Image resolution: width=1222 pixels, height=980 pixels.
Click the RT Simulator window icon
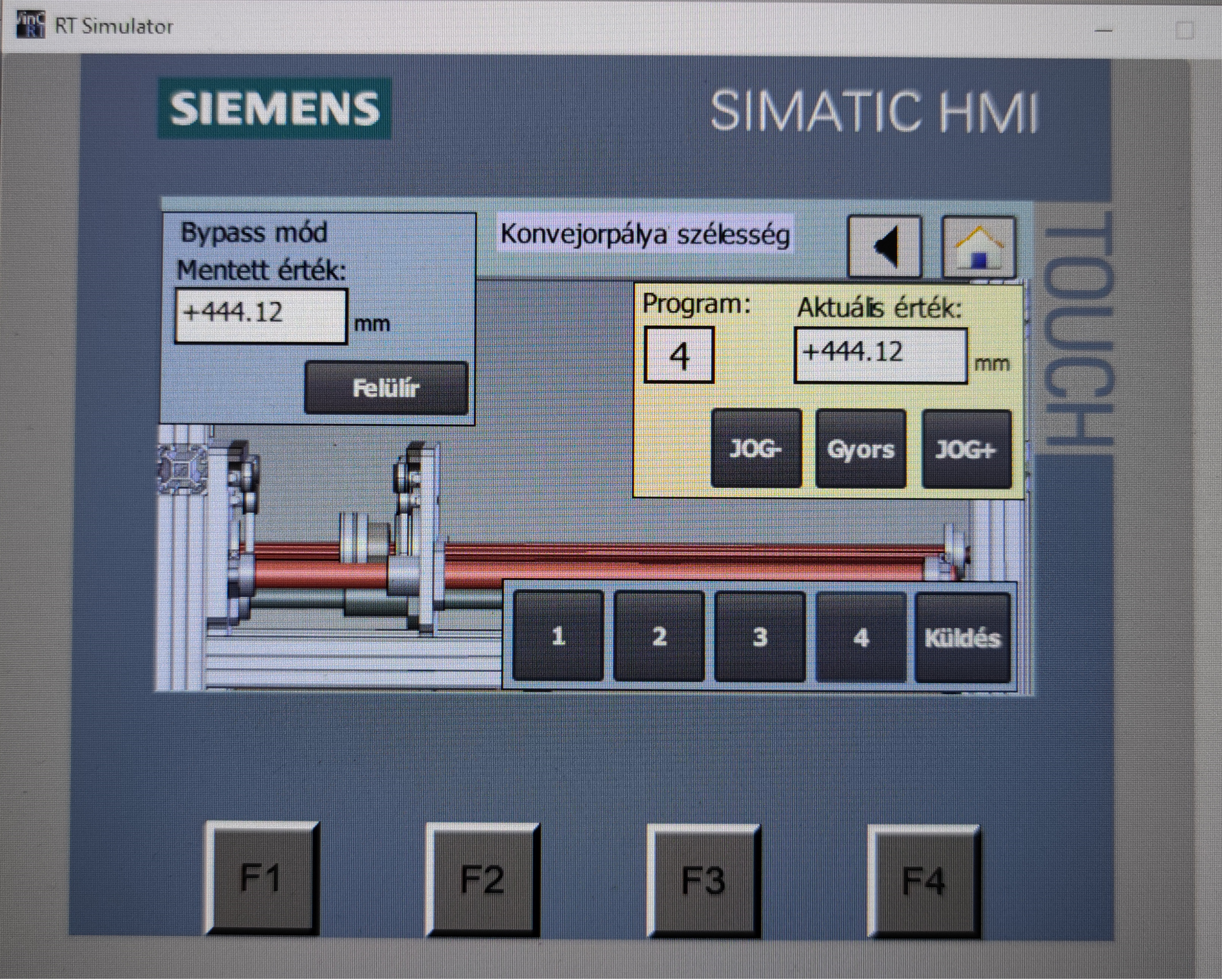click(x=31, y=25)
